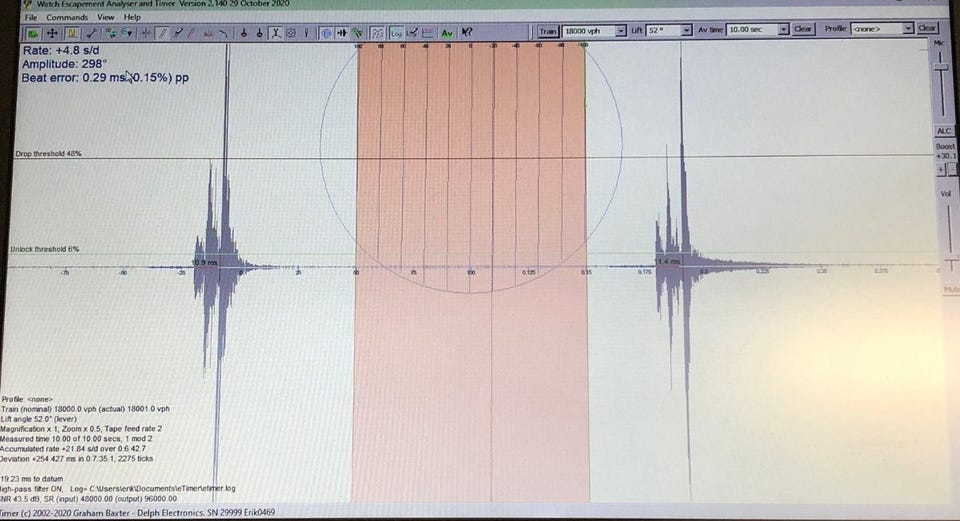This screenshot has width=960, height=521.
Task: Click Clear button next to Av time
Action: pyautogui.click(x=803, y=29)
